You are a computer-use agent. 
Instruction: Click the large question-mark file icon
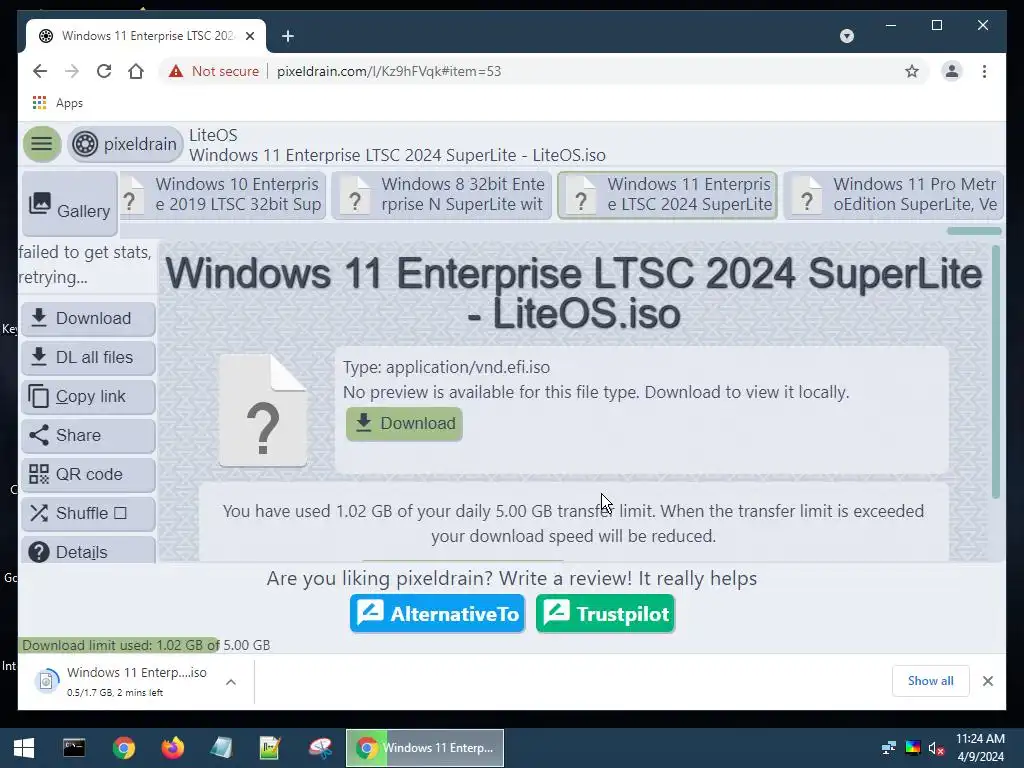263,411
